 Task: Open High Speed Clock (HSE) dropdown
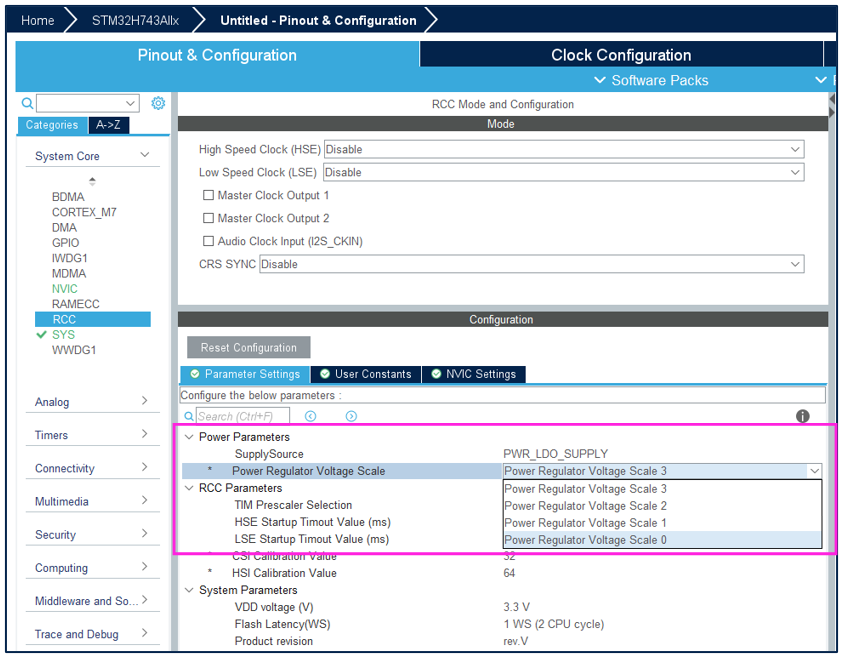(564, 149)
